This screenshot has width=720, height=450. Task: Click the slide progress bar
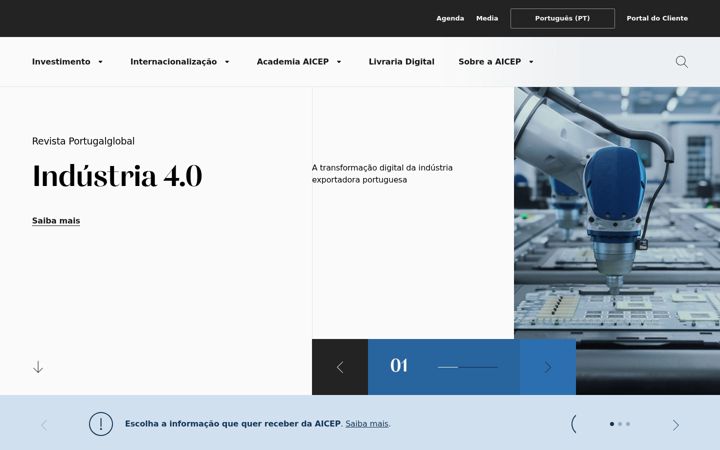pos(467,367)
